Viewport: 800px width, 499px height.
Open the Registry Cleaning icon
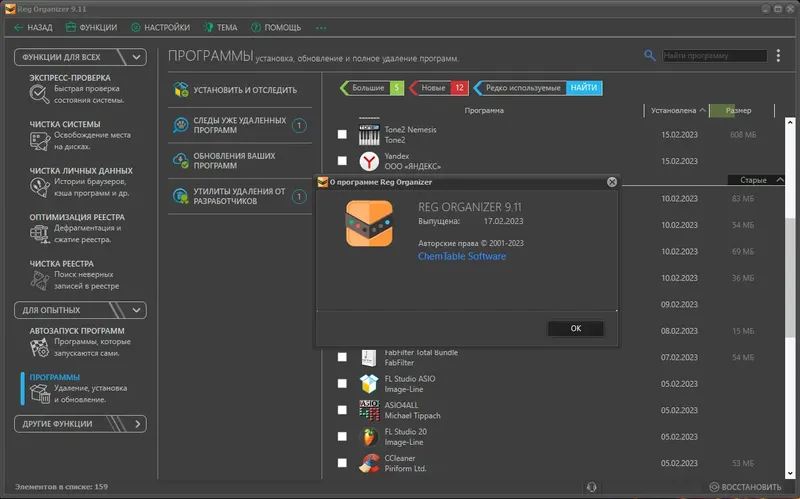[x=39, y=280]
